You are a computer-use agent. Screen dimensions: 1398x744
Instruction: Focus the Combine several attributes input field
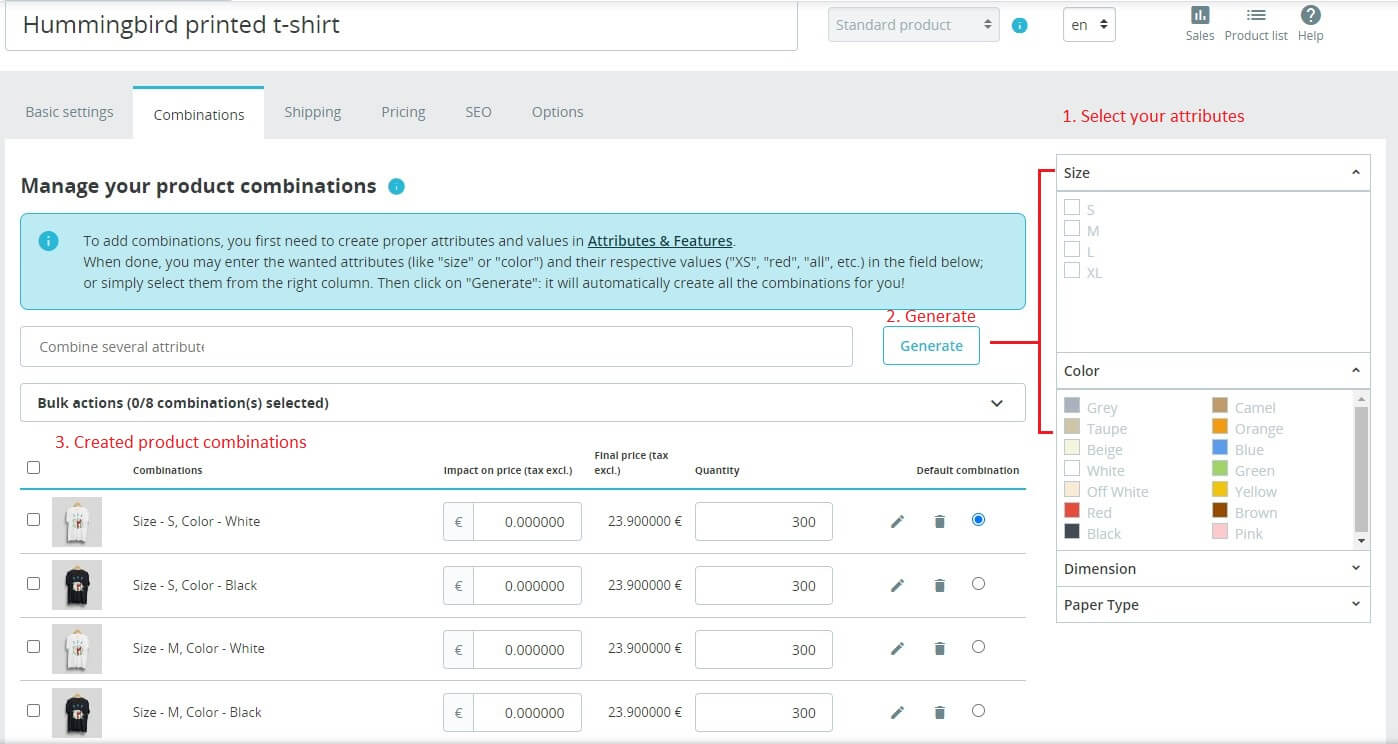tap(436, 346)
